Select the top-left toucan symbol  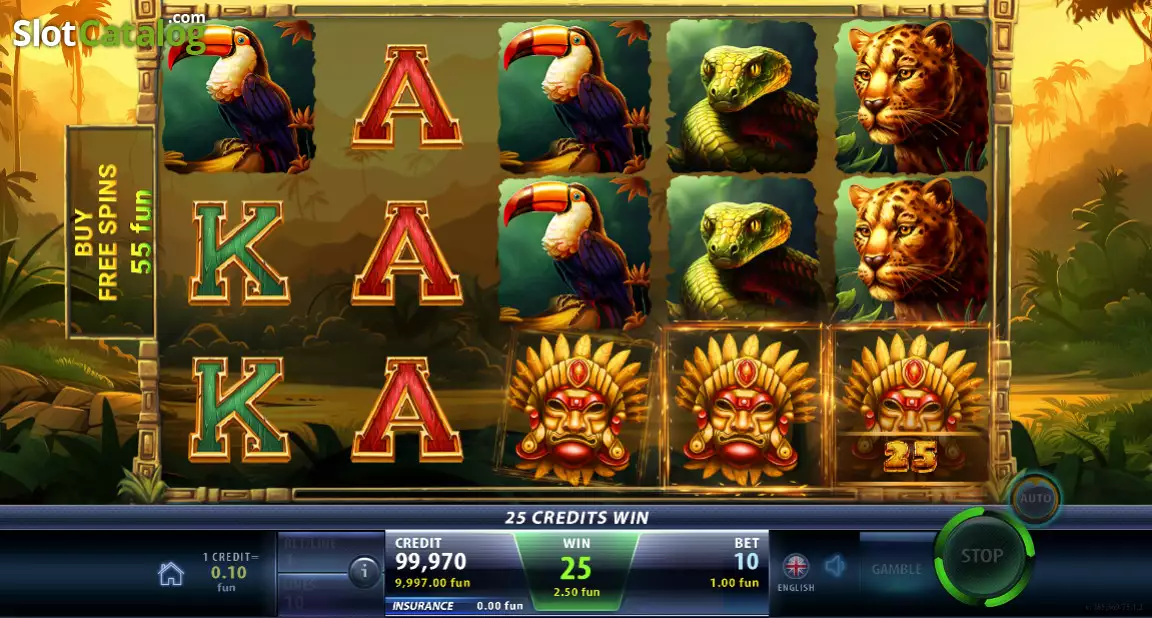[x=239, y=96]
